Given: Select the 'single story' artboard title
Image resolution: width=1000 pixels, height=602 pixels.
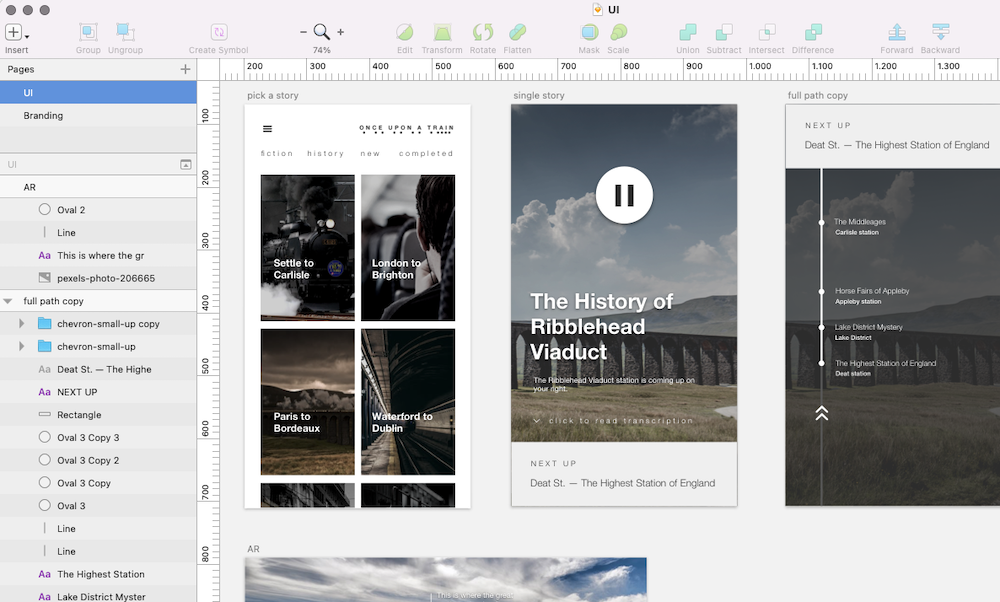Looking at the screenshot, I should [539, 96].
